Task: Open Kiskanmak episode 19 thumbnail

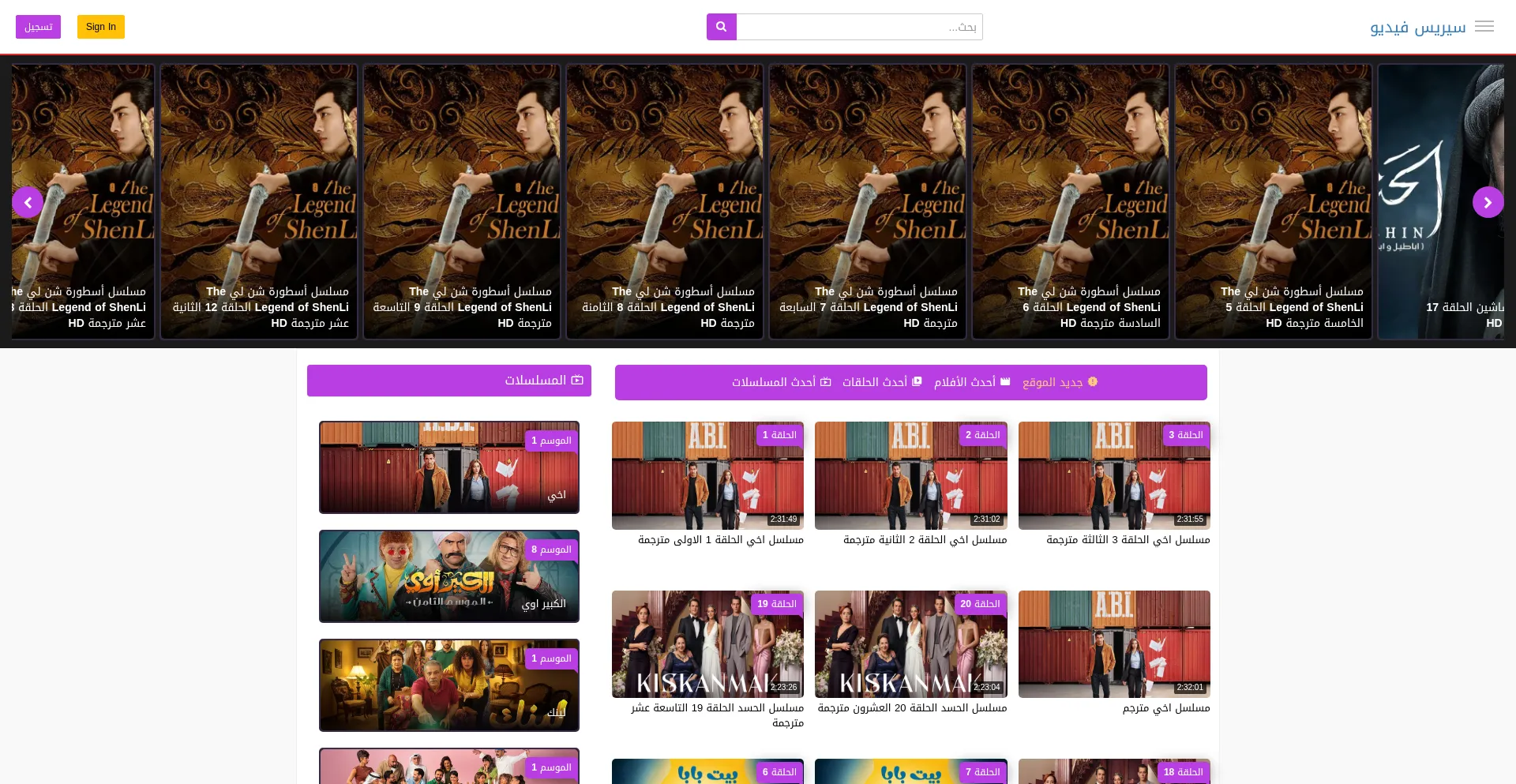Action: click(707, 644)
